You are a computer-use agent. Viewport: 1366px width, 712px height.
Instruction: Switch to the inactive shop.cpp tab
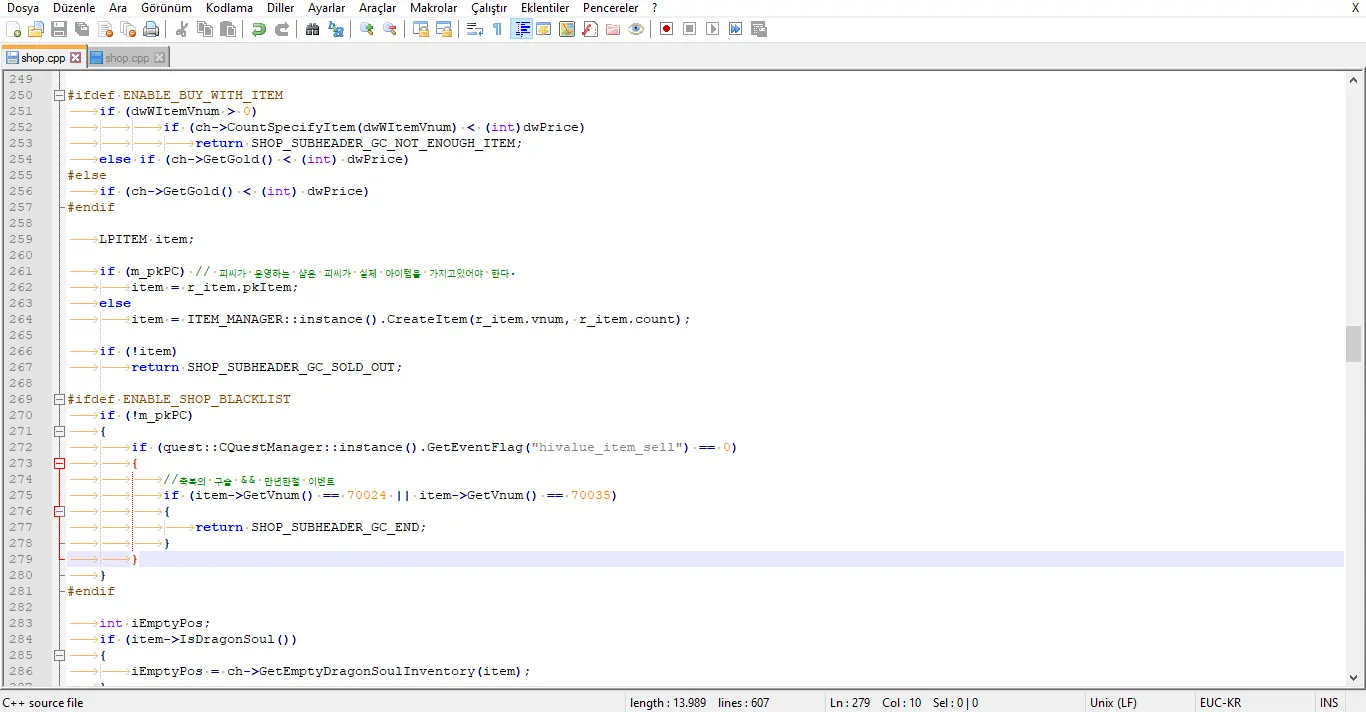point(126,58)
